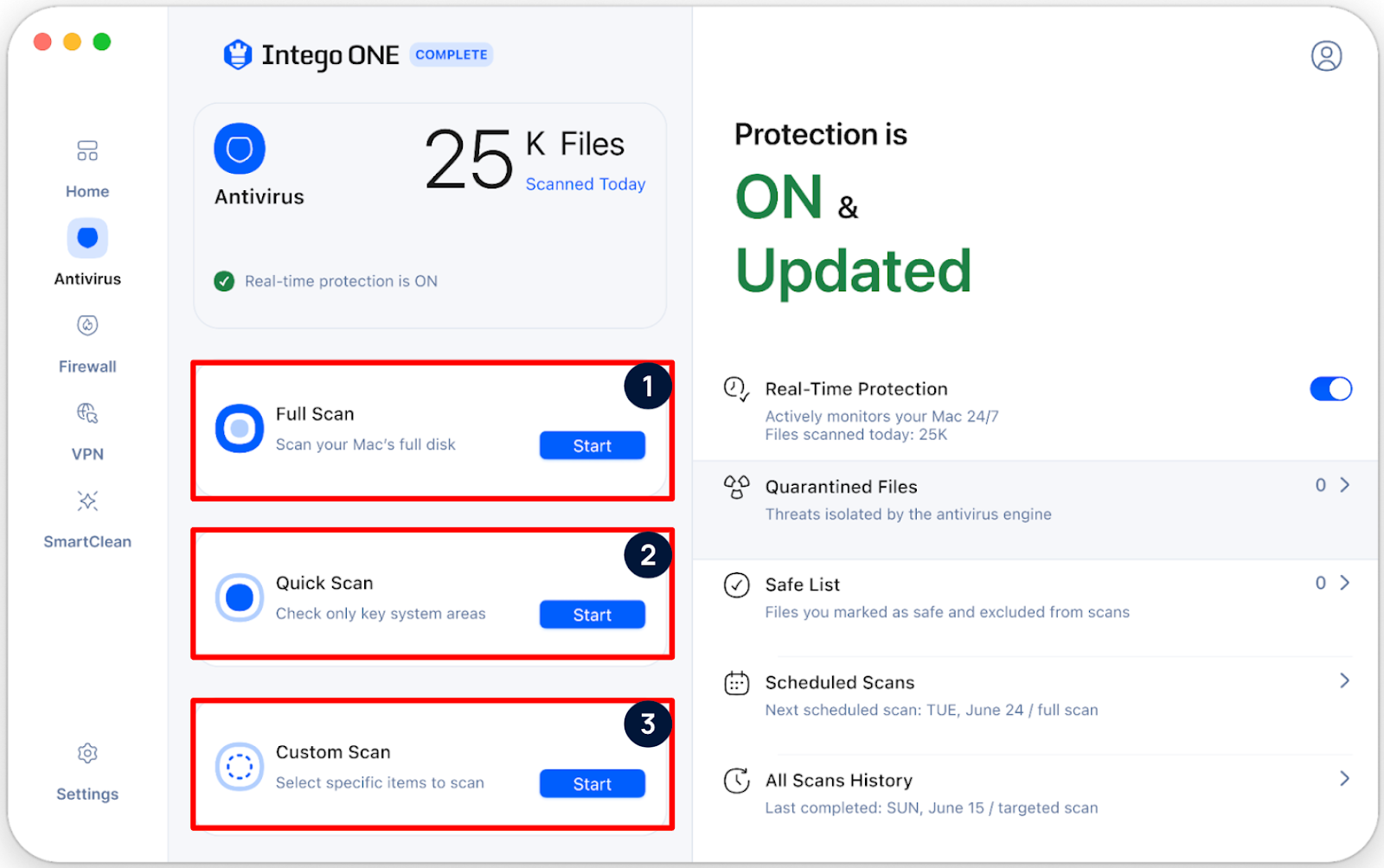Viewport: 1384px width, 868px height.
Task: Click the COMPLETE plan badge
Action: (452, 54)
